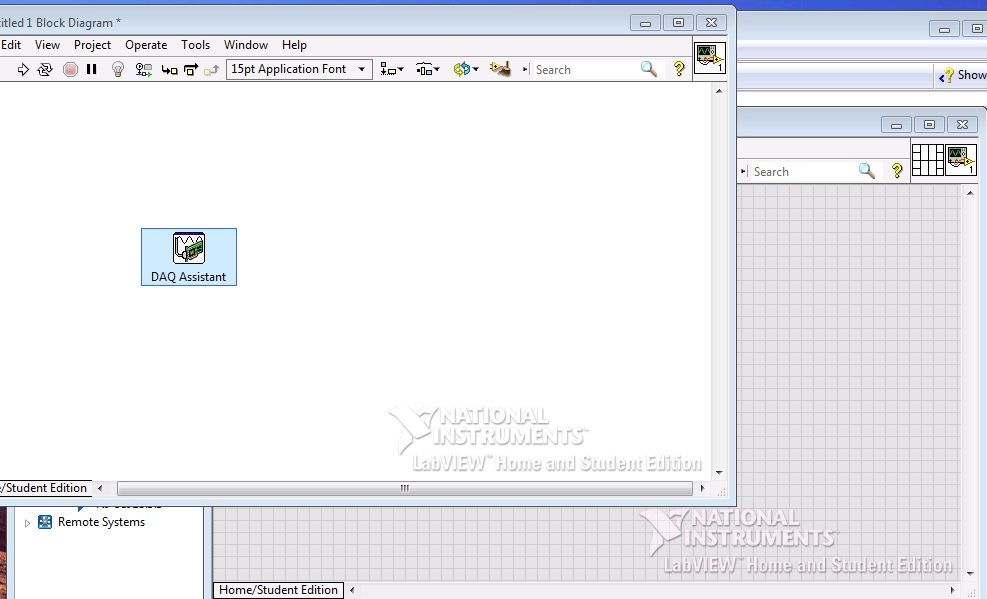The width and height of the screenshot is (987, 599).
Task: Click the Step Over toolbar icon
Action: click(191, 69)
